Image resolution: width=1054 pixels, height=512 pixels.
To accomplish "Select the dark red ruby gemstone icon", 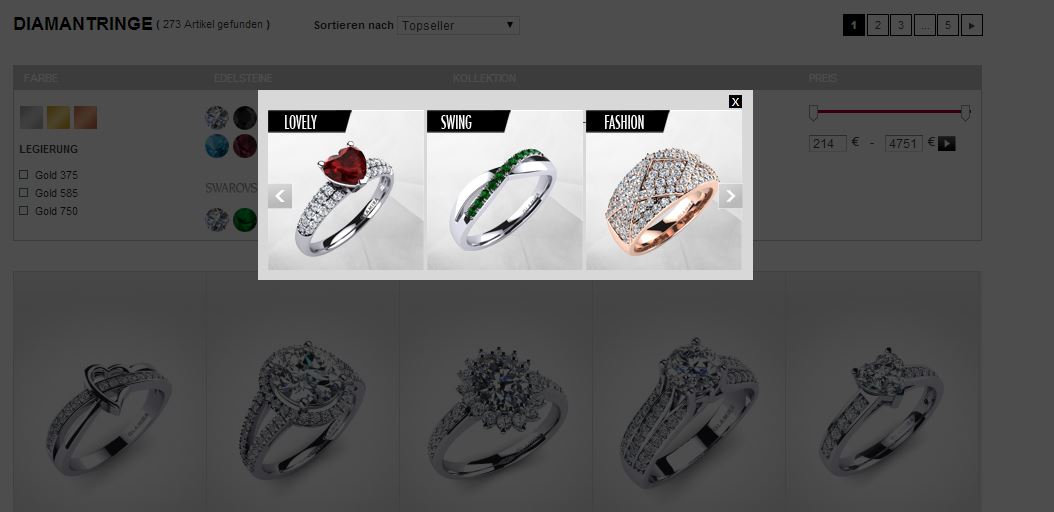I will pyautogui.click(x=245, y=146).
